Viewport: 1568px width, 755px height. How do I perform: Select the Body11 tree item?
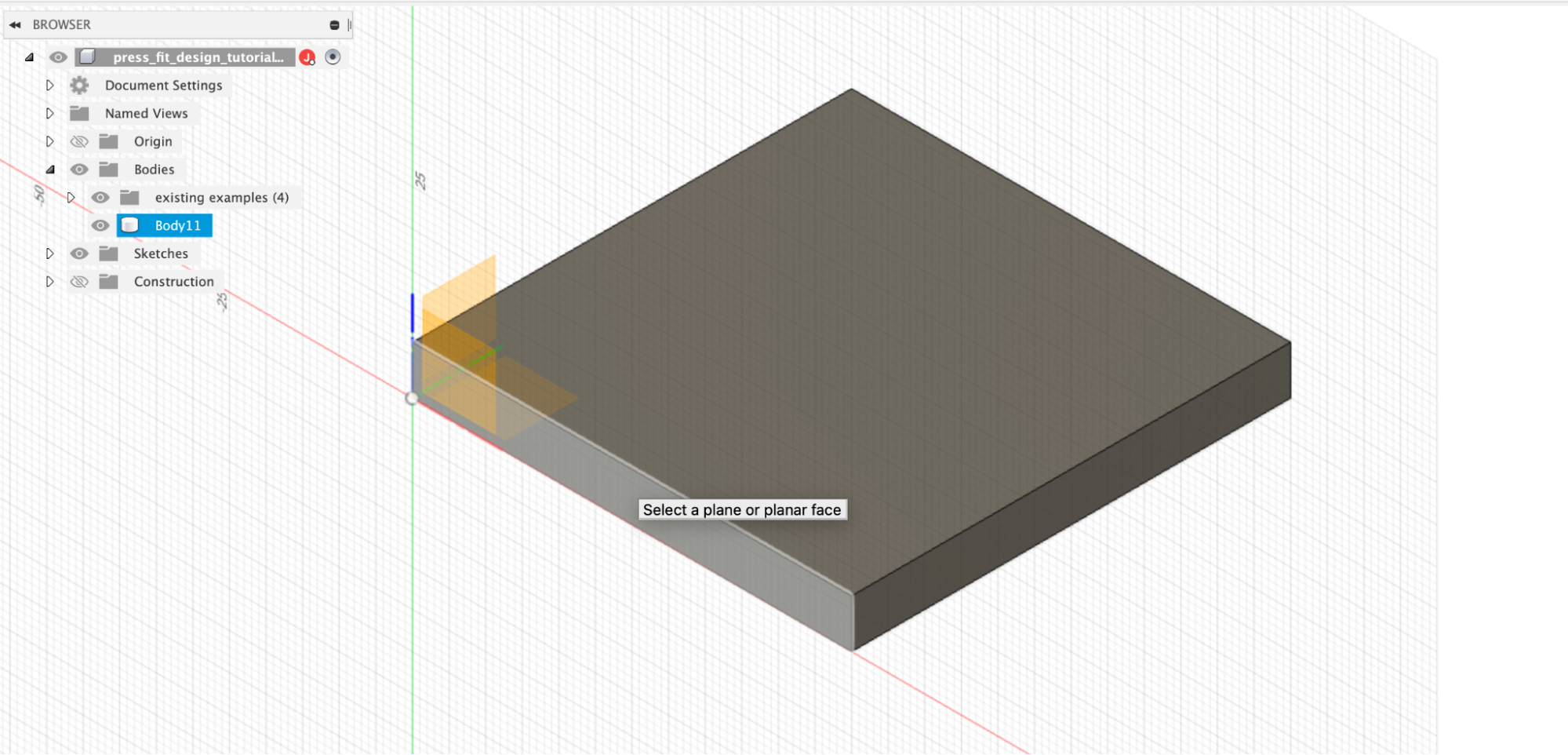[165, 225]
